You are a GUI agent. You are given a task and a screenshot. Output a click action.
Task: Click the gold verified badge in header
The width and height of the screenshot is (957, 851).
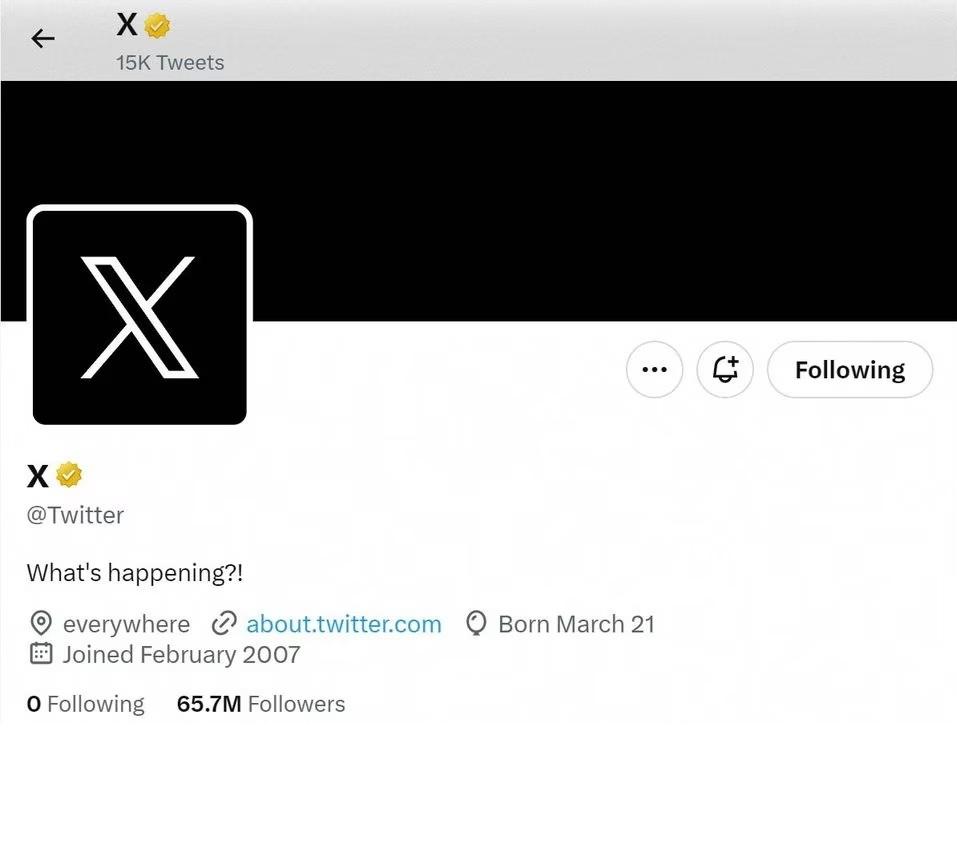tap(158, 25)
